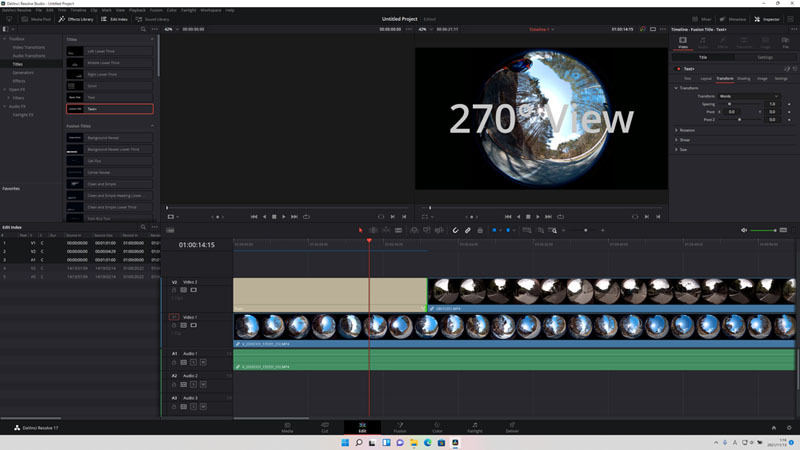Solo the Audio 2 track
The width and height of the screenshot is (800, 450).
(x=193, y=384)
